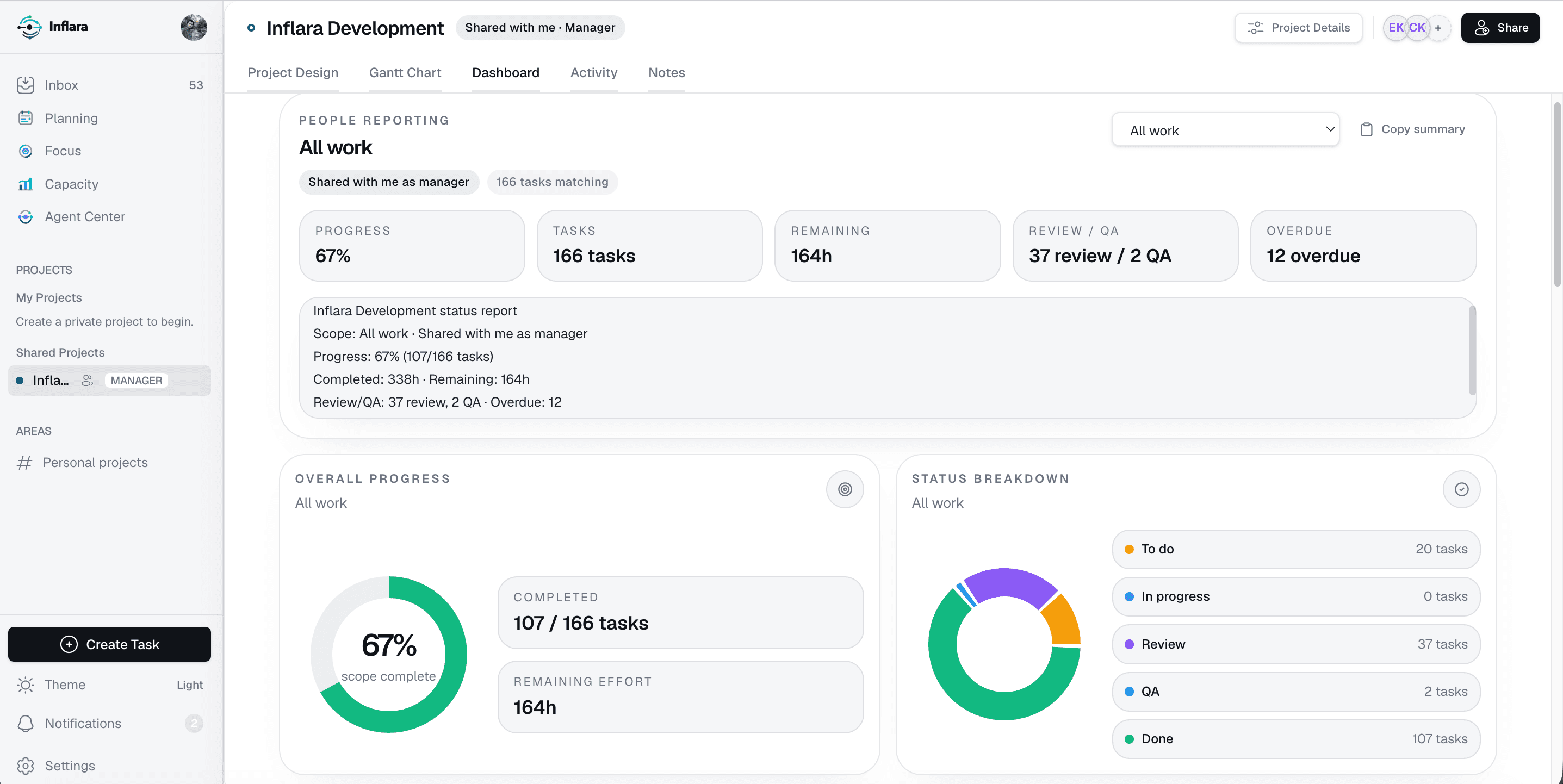Click the Notifications count badge 2
The width and height of the screenshot is (1563, 784).
tap(194, 723)
